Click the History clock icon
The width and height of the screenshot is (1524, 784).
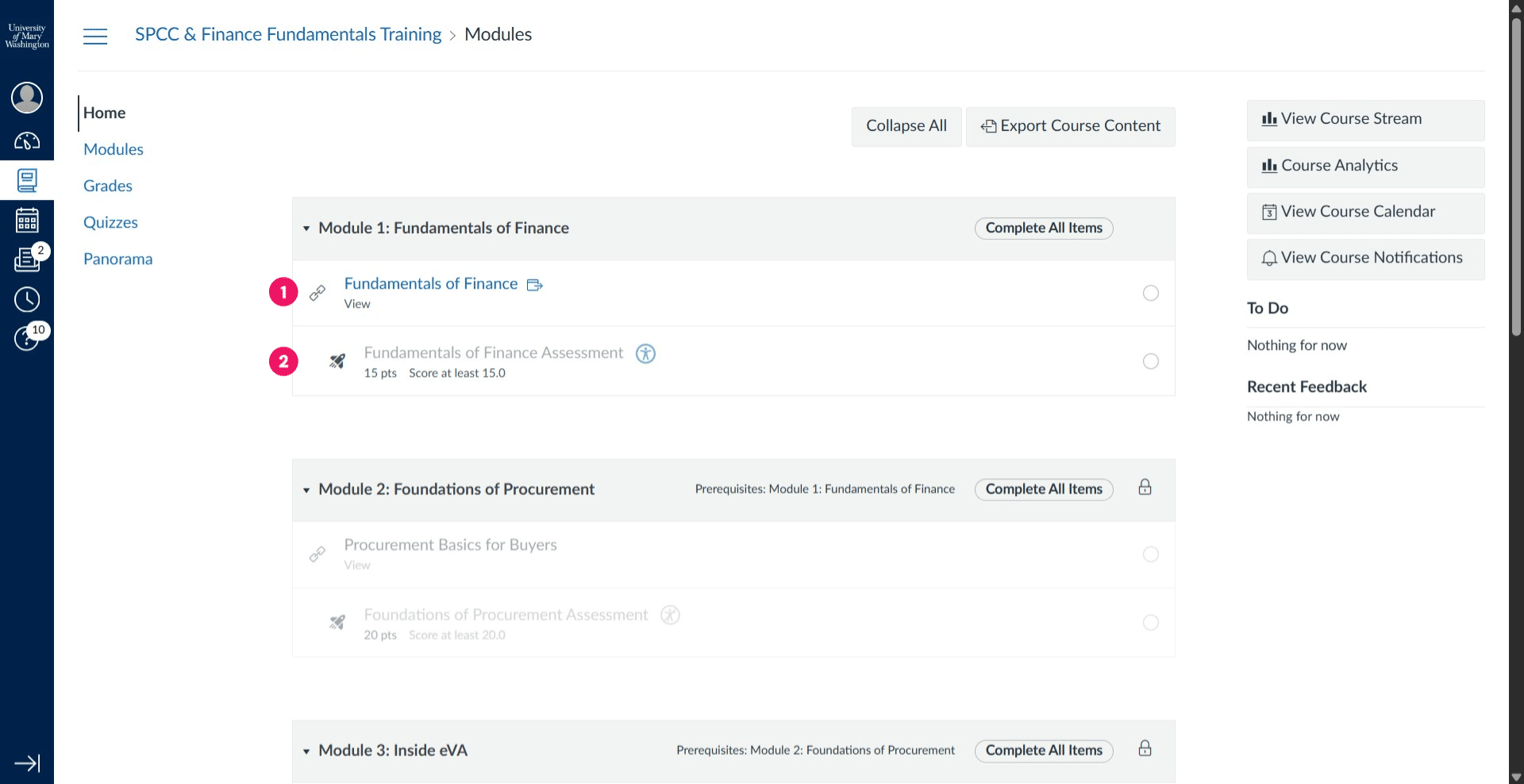[x=27, y=299]
